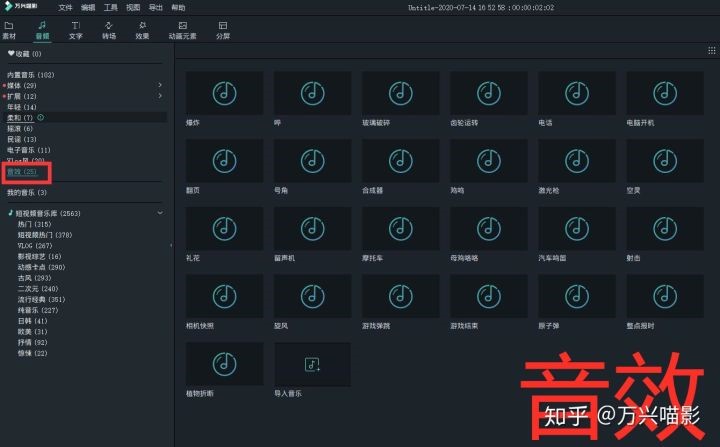Open the 帮助 menu

pos(178,8)
